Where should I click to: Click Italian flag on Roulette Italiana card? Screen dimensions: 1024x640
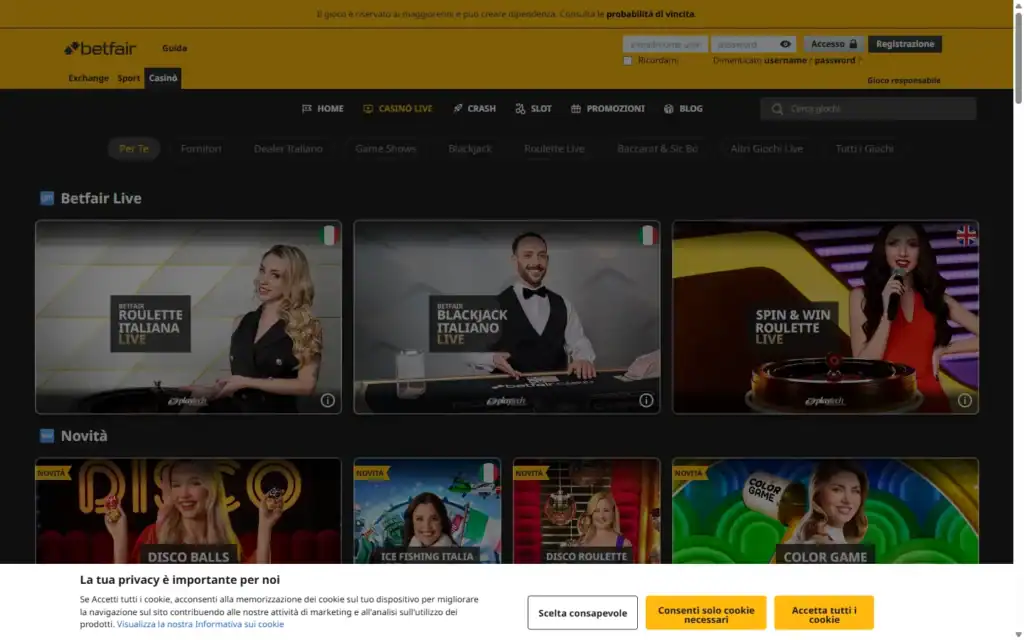pos(330,235)
